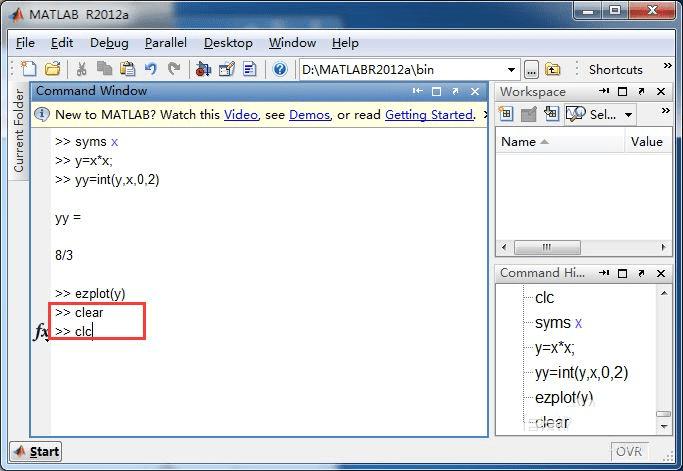Image resolution: width=683 pixels, height=471 pixels.
Task: Click the Getting Started link
Action: (429, 115)
